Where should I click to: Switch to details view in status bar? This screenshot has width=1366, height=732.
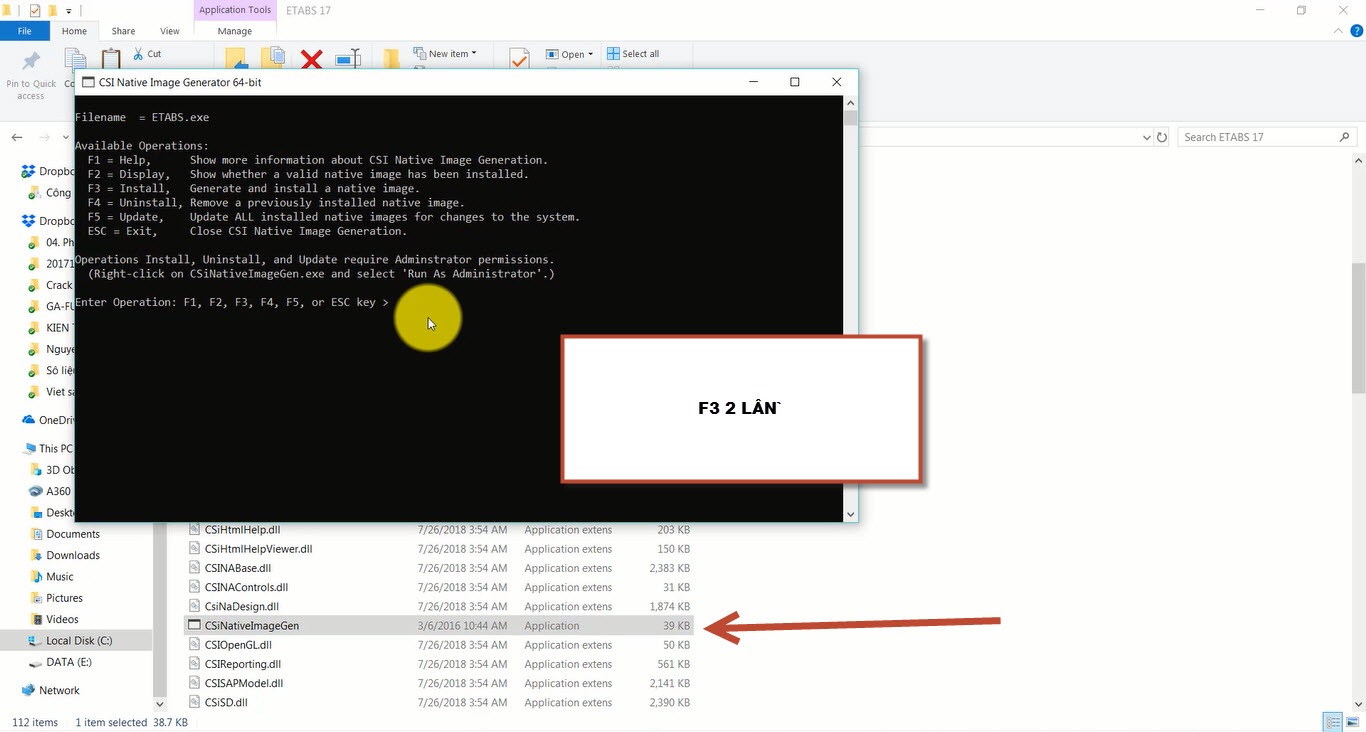coord(1332,722)
